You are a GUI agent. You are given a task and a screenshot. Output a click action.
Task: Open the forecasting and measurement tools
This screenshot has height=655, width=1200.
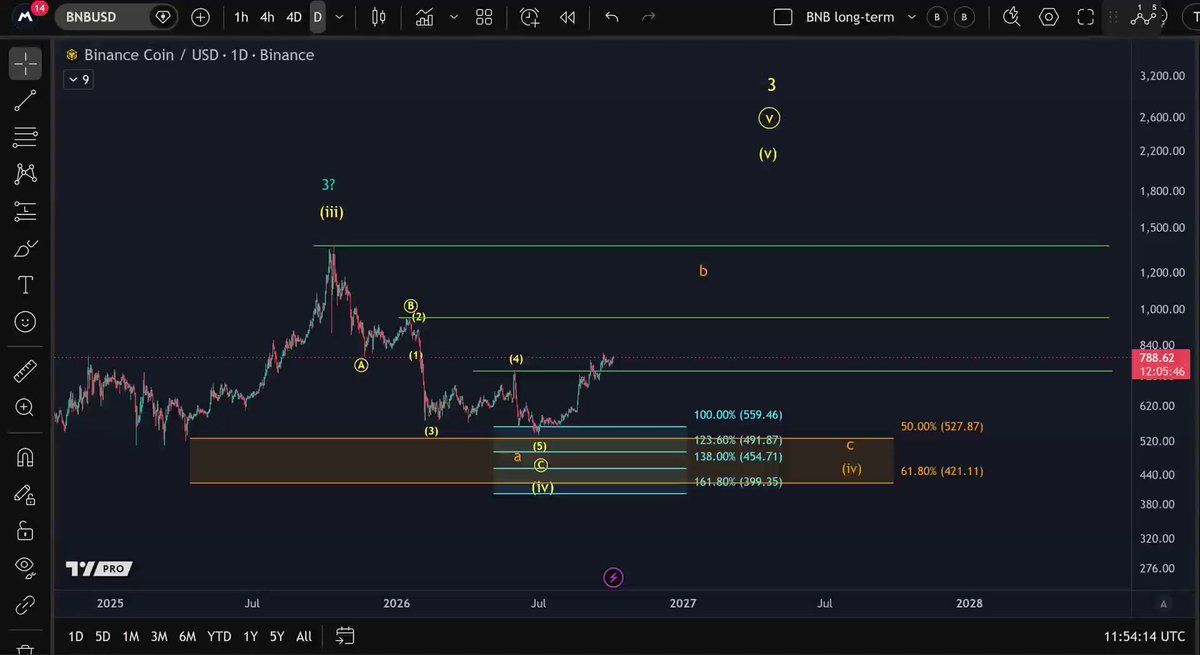point(25,211)
